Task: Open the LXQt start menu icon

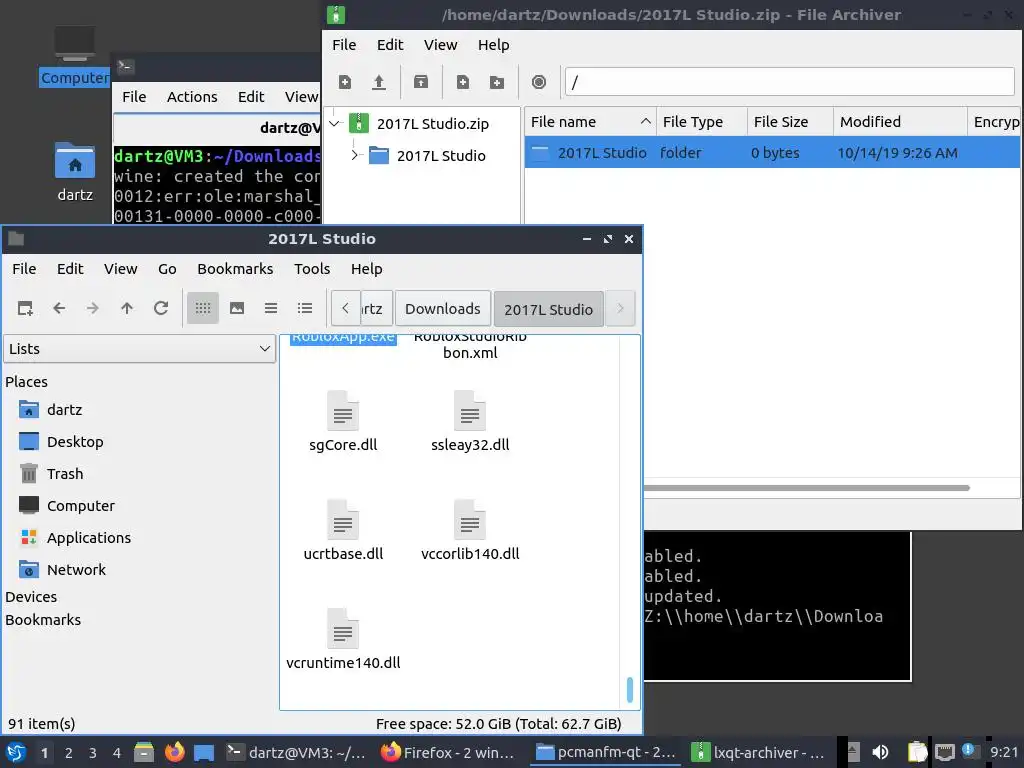Action: pyautogui.click(x=16, y=752)
